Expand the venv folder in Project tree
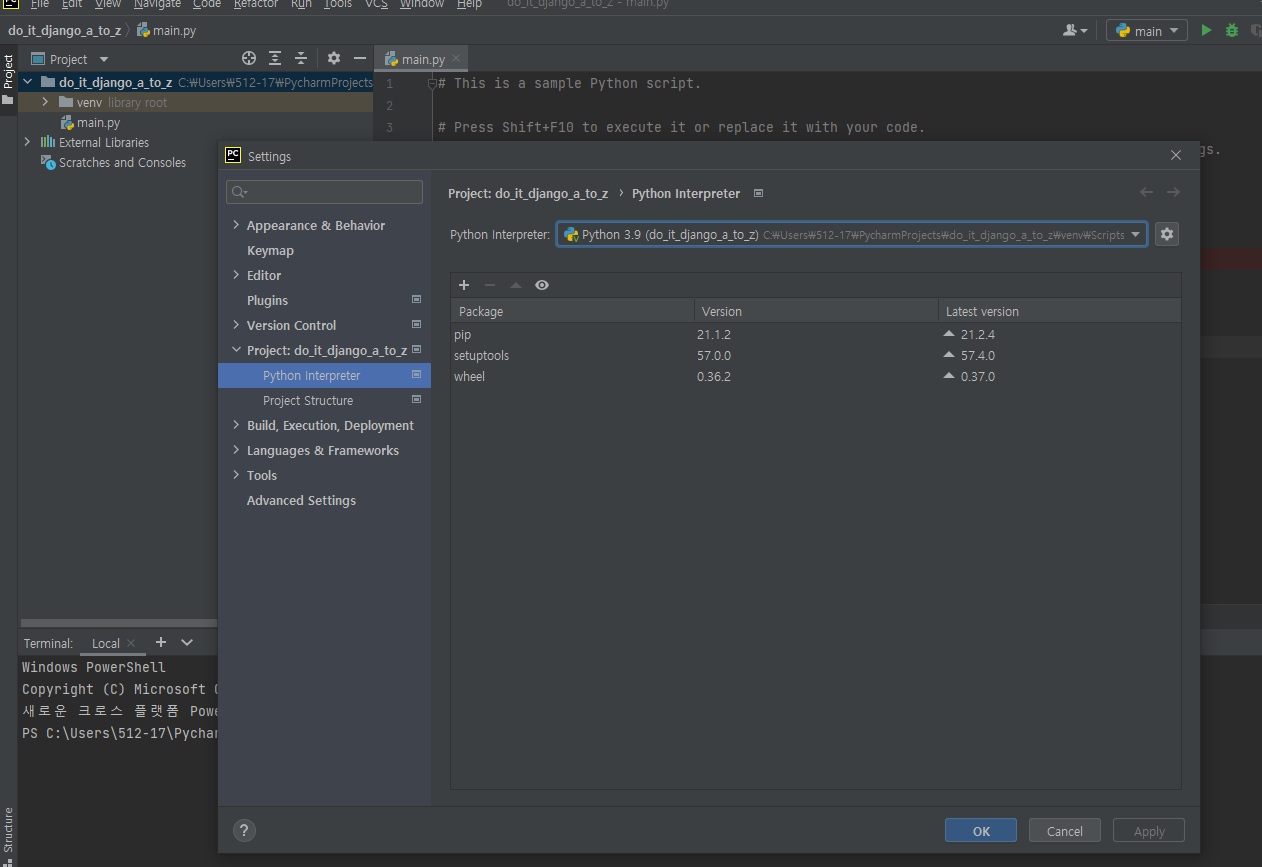The width and height of the screenshot is (1262, 867). tap(46, 102)
